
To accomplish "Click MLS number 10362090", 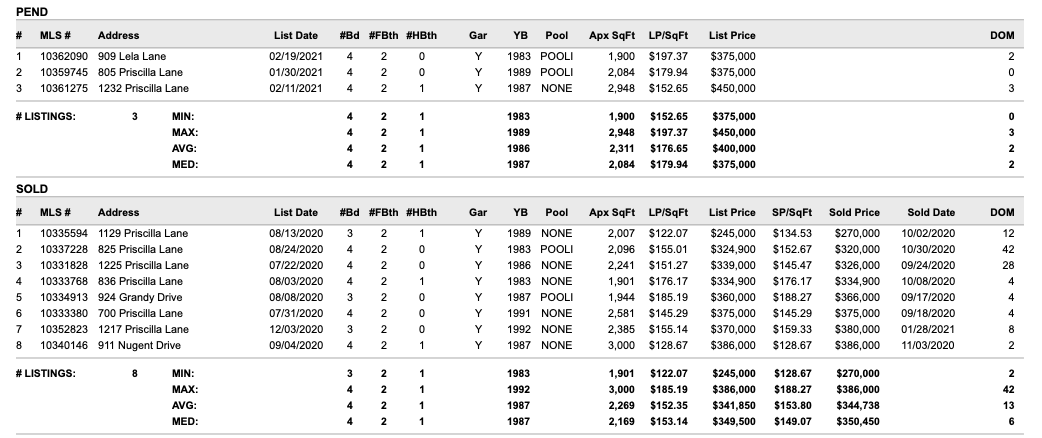I will coord(64,56).
